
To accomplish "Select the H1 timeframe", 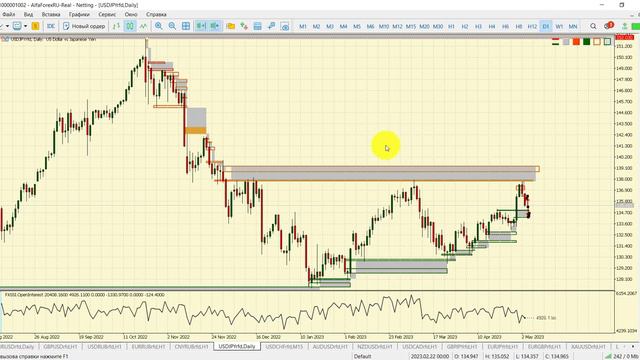I will coord(451,26).
